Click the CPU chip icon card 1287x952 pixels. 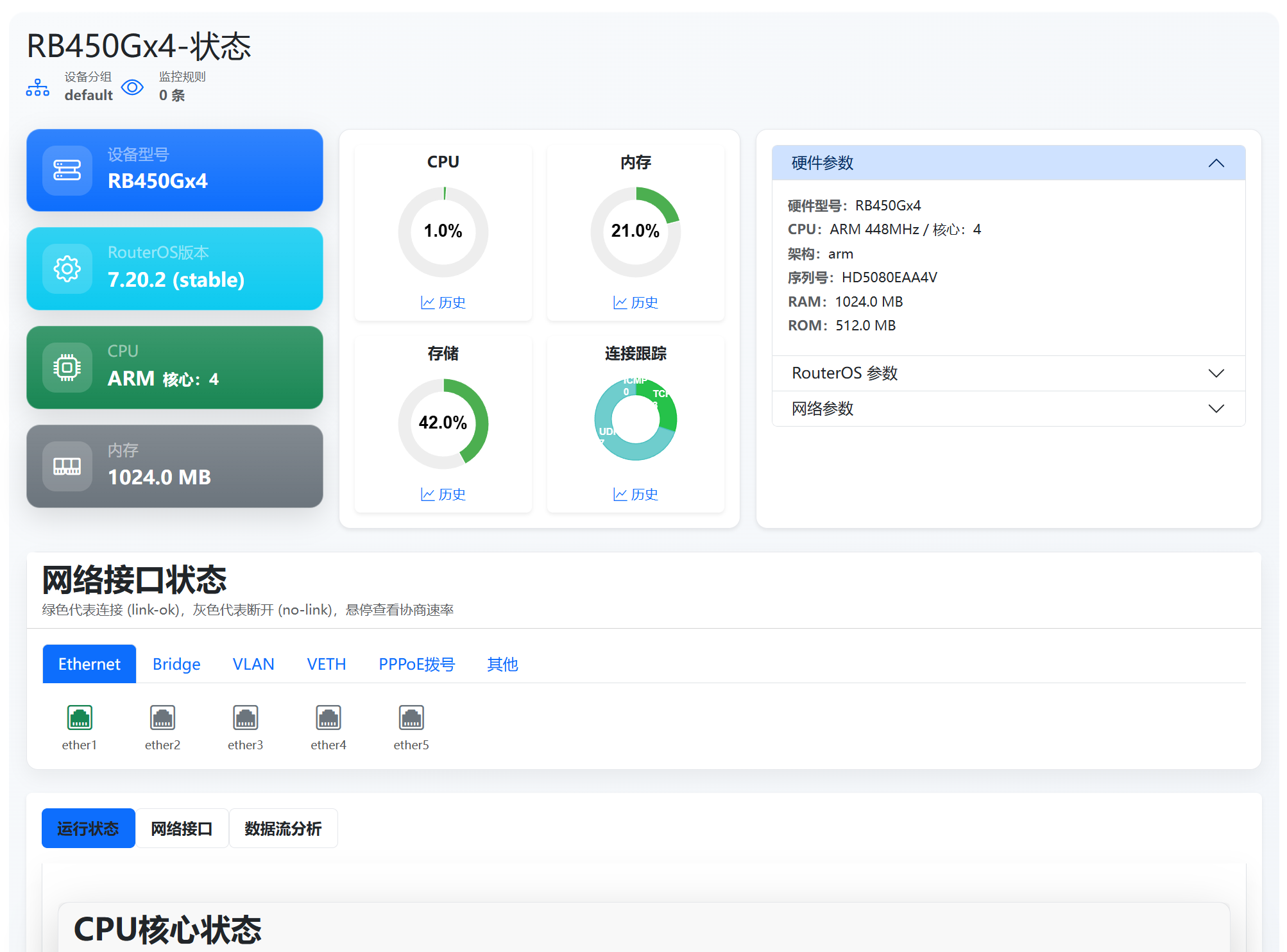pos(67,368)
